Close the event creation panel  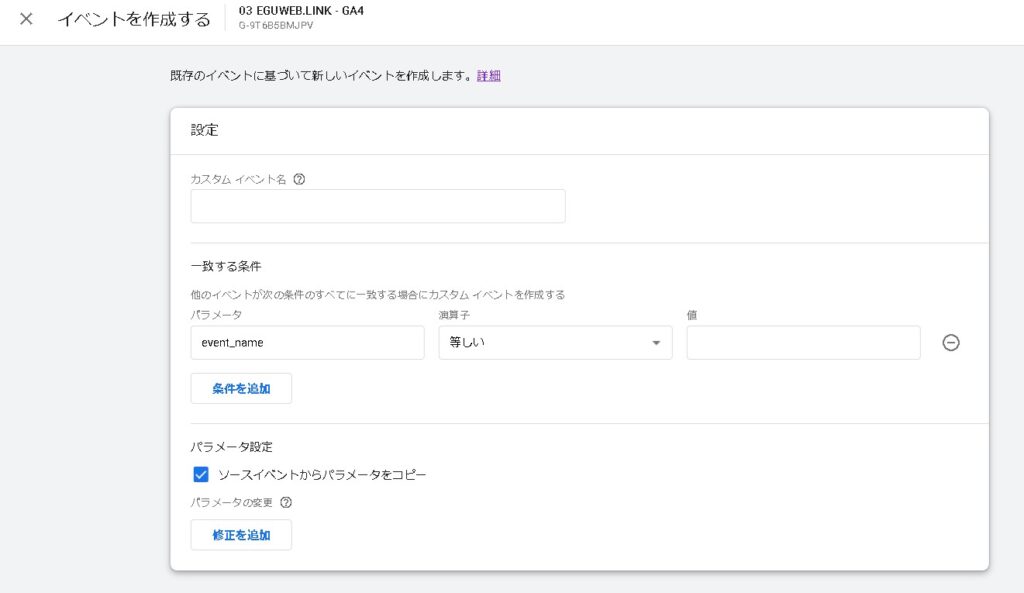pos(26,19)
